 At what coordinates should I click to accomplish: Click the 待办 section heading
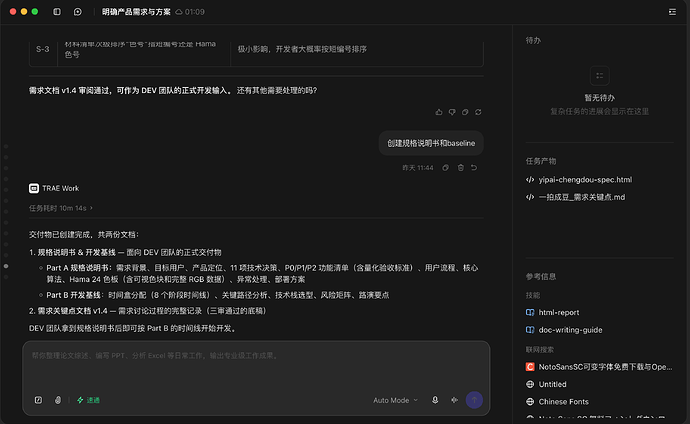533,40
